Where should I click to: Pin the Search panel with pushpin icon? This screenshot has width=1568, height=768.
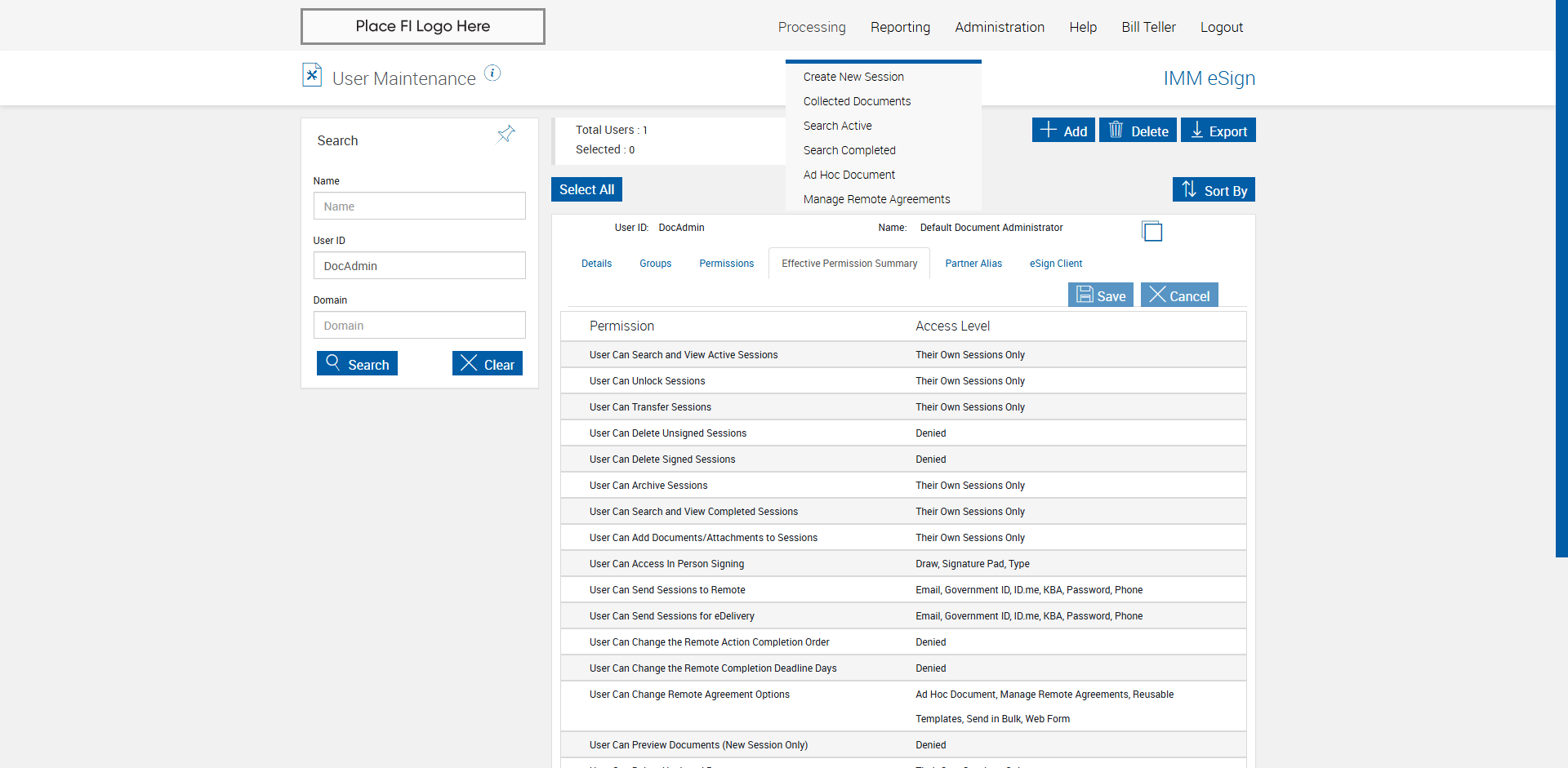click(506, 134)
